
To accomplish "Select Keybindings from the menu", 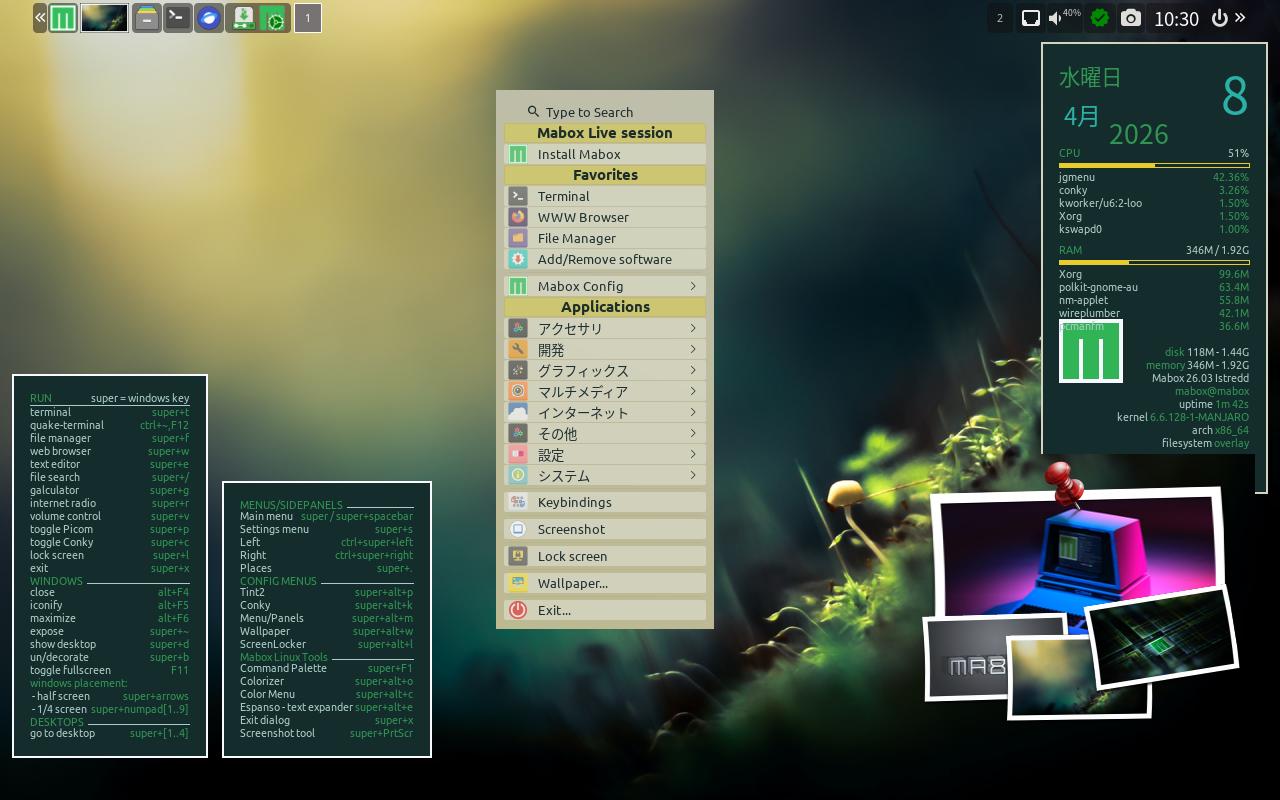I will coord(605,502).
